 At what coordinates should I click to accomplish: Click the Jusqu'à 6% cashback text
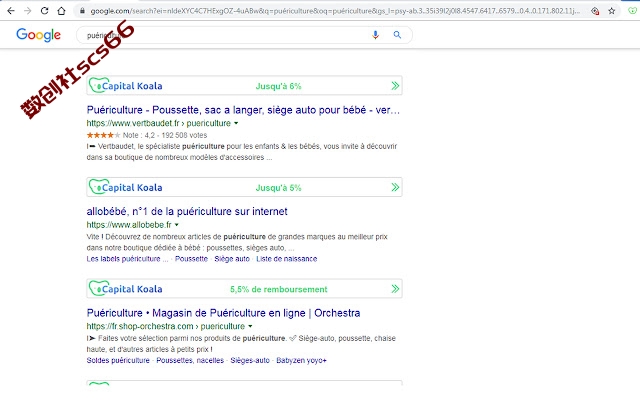278,86
